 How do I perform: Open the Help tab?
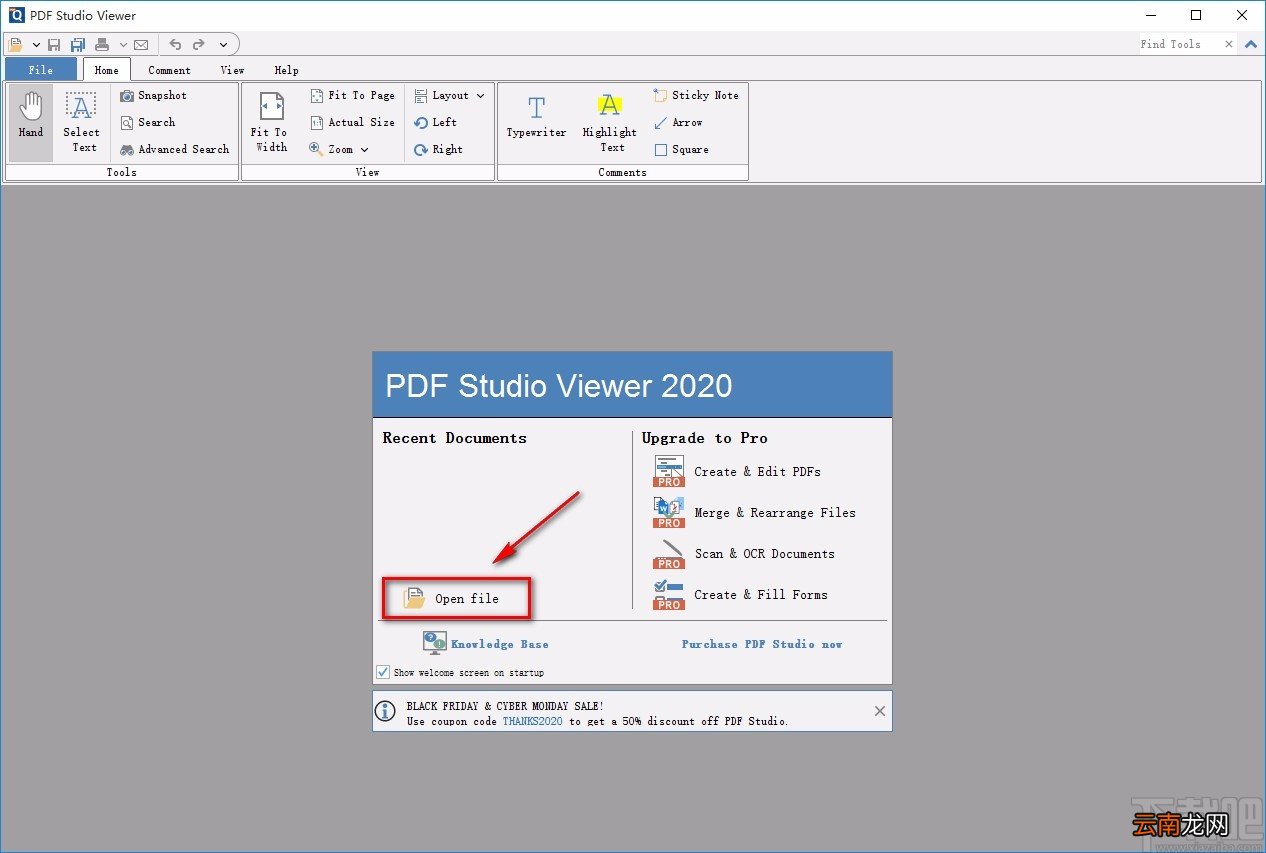point(286,70)
